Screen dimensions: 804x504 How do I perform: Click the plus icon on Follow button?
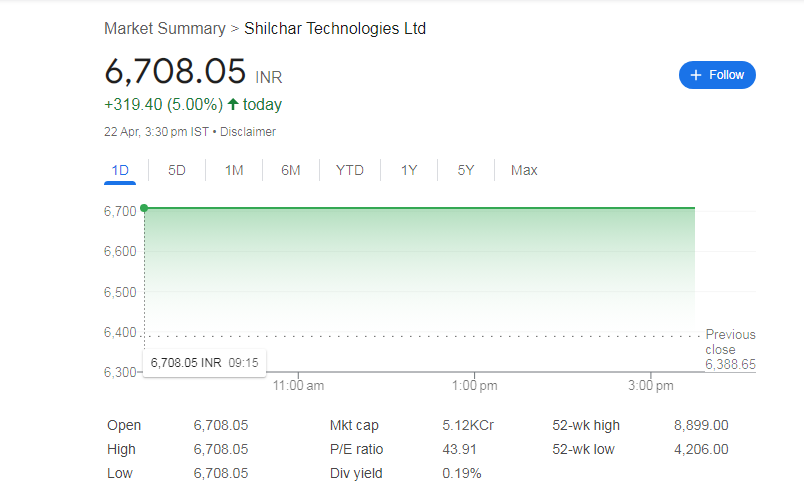[x=696, y=75]
